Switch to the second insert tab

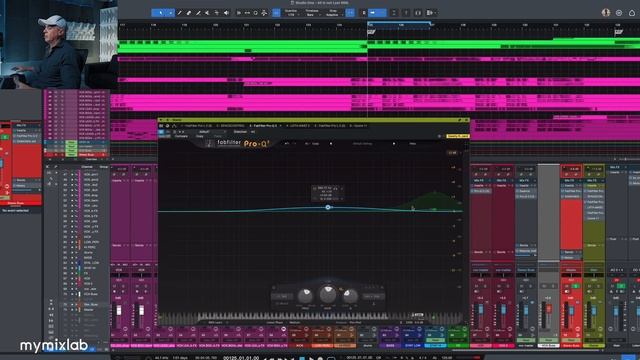click(x=231, y=126)
